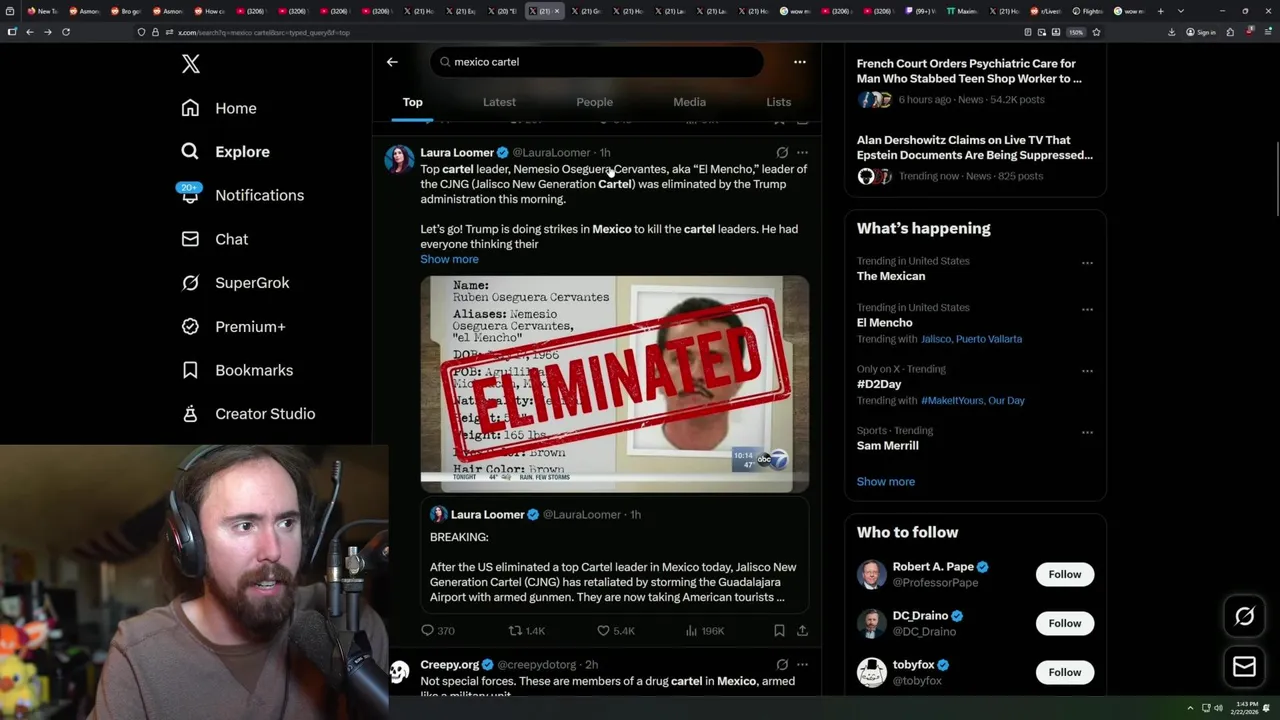Open Home in the sidebar
Screen dimensions: 1280x720
click(218, 108)
